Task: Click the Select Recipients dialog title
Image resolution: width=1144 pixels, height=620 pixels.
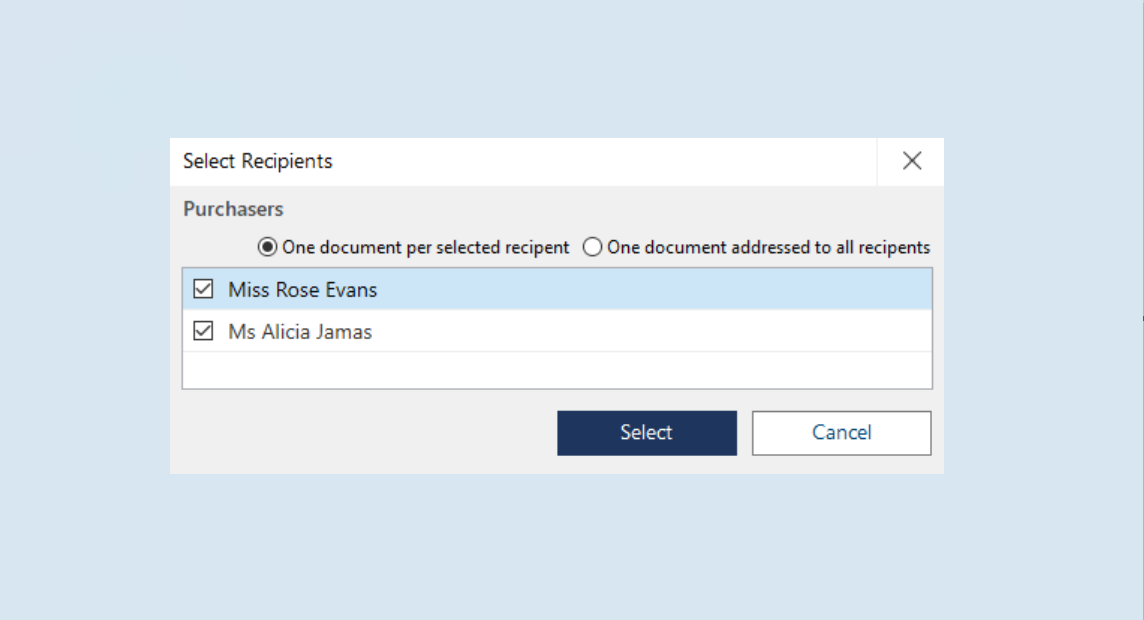Action: (x=257, y=161)
